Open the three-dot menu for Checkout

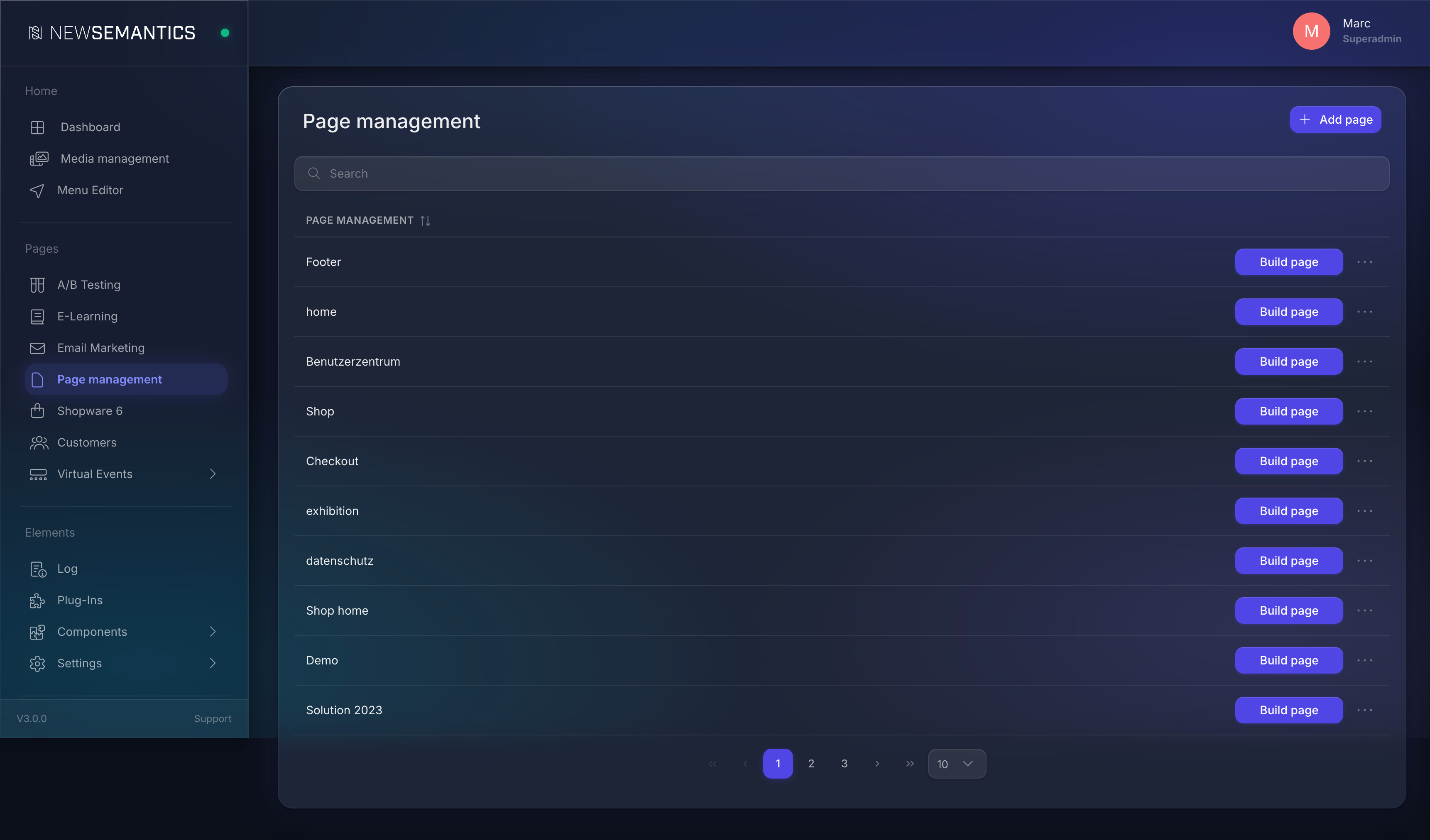click(1365, 461)
